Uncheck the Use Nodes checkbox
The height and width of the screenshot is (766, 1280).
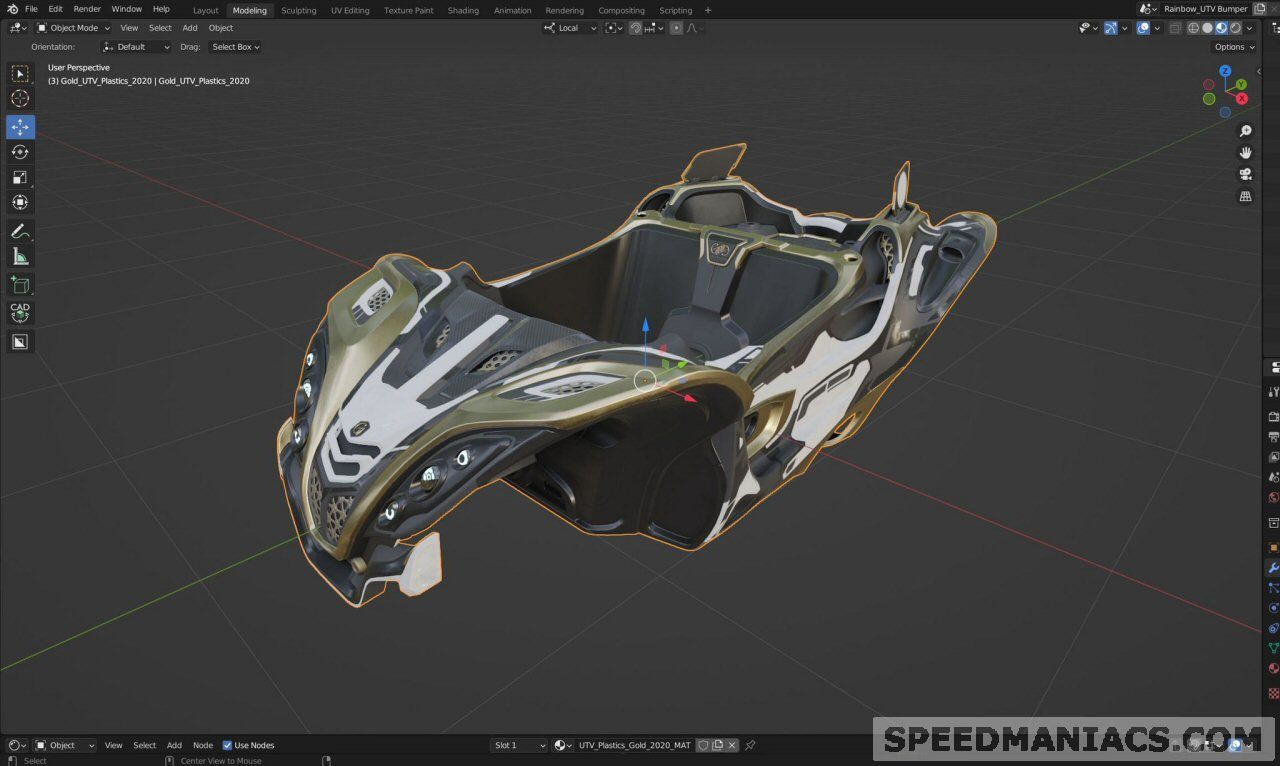[227, 745]
